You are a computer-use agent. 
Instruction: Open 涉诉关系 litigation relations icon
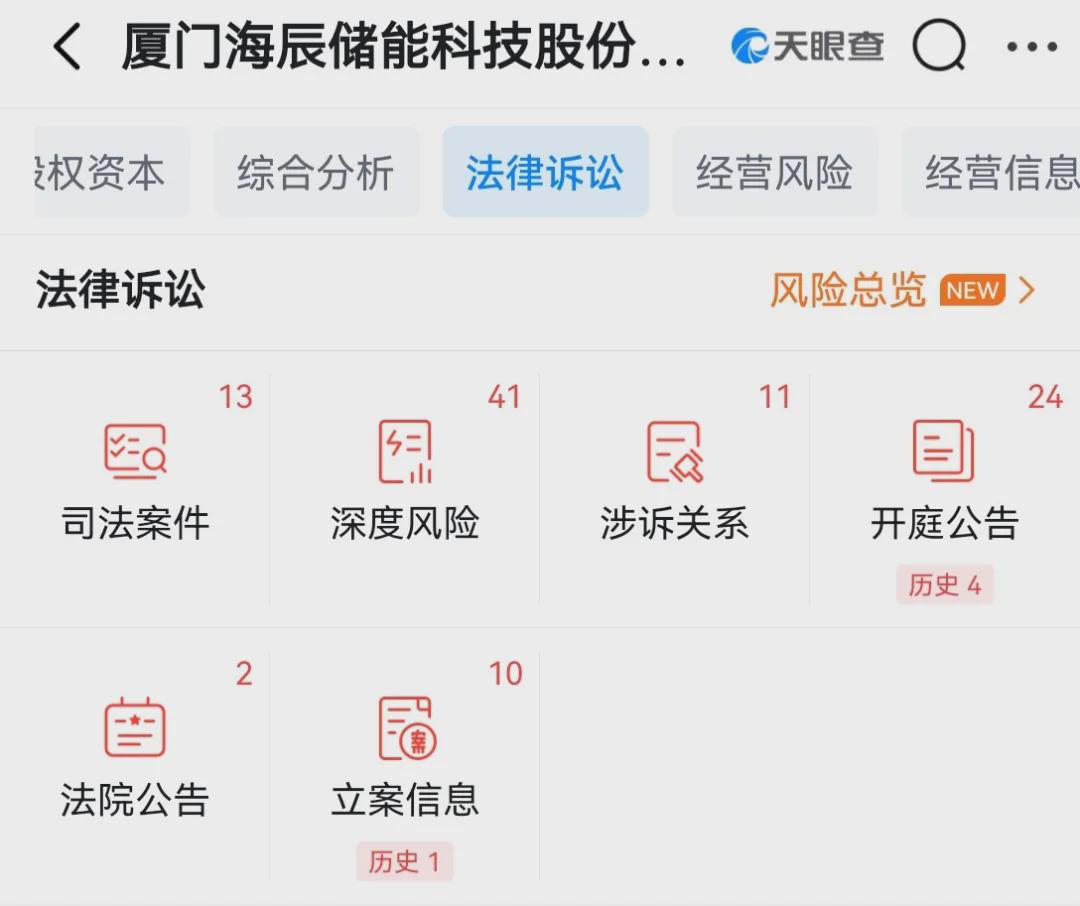[675, 452]
